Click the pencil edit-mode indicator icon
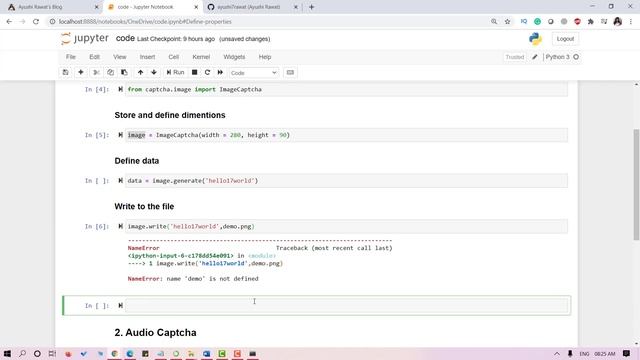640x360 pixels. tap(535, 57)
